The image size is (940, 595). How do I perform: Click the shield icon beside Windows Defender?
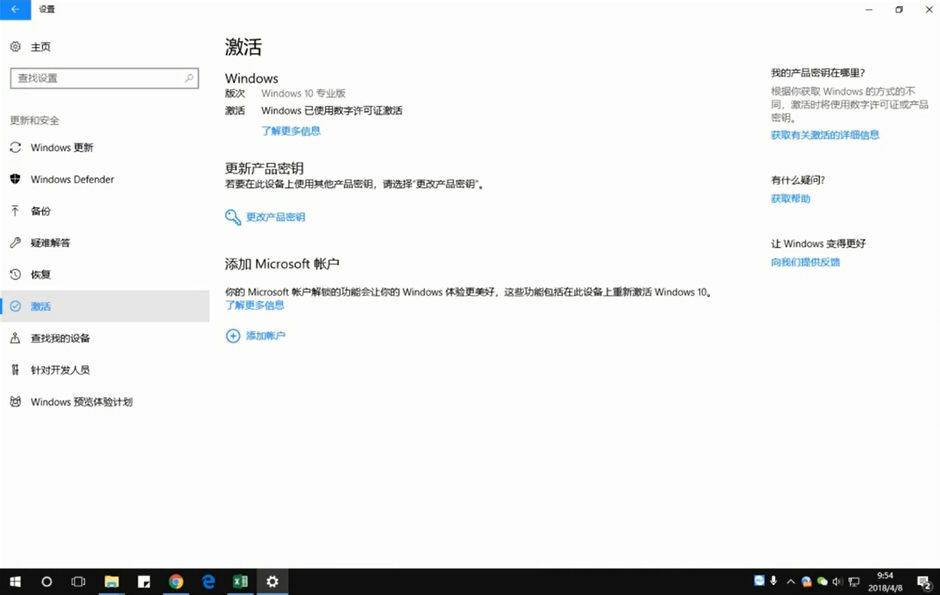point(16,179)
